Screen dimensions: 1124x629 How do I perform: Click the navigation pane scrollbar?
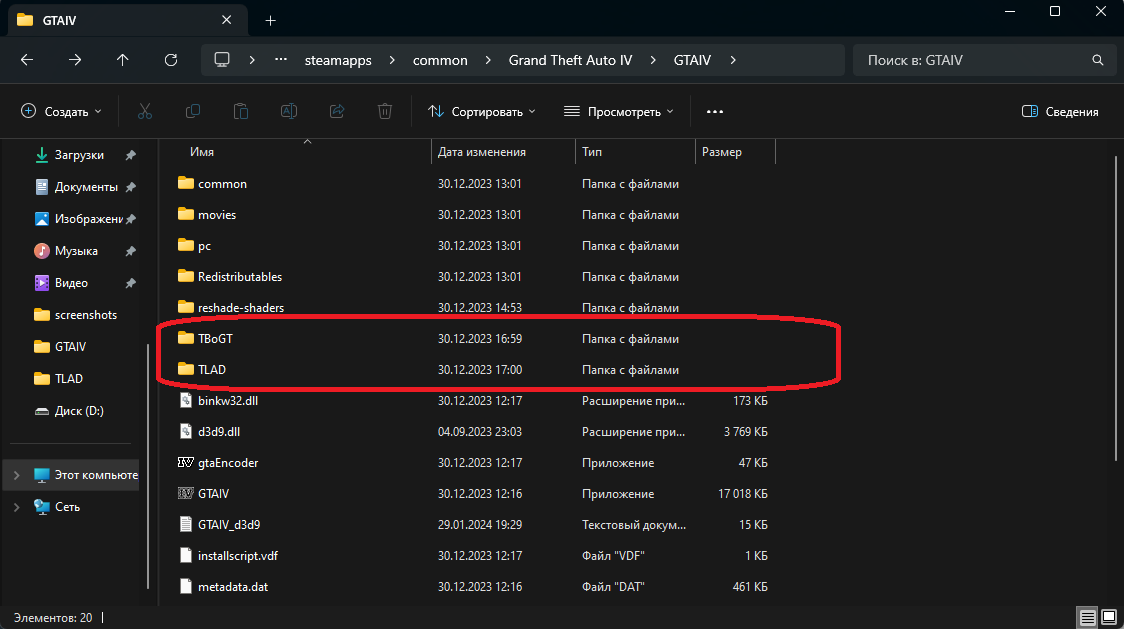coord(148,466)
